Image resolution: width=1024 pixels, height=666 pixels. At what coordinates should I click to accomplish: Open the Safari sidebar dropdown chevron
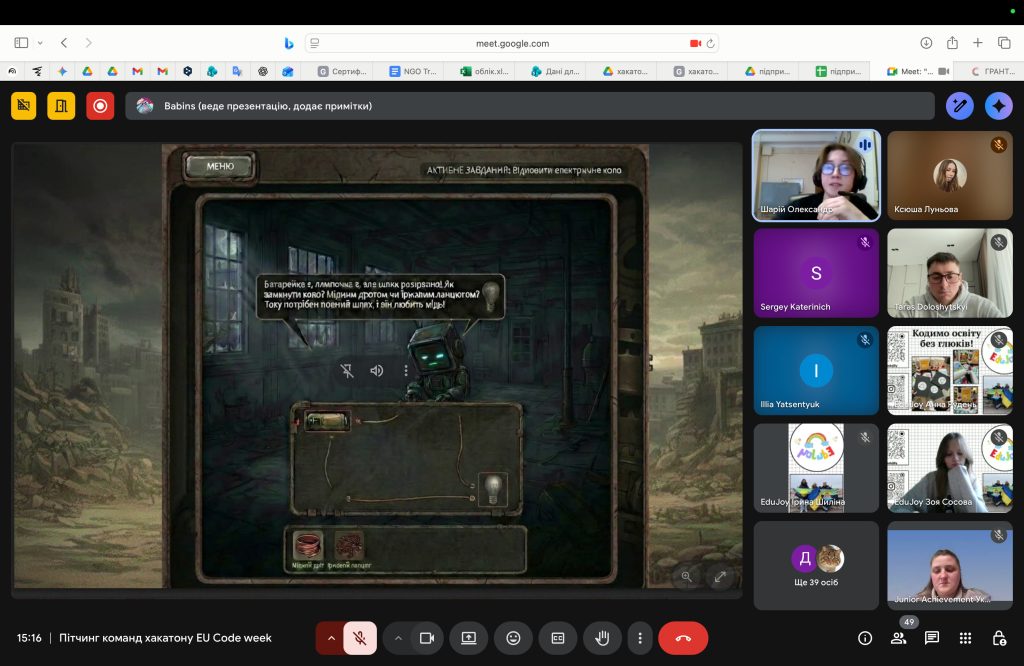(40, 43)
